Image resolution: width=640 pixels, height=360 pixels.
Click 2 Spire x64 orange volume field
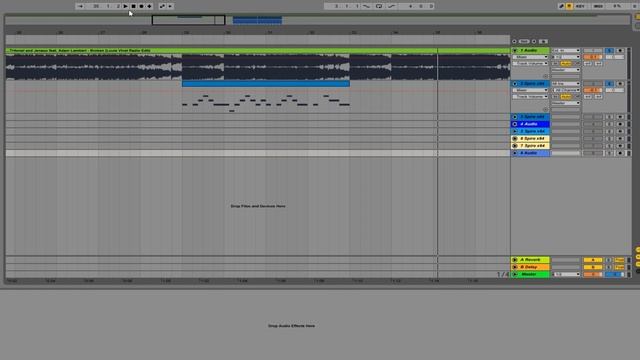[593, 90]
